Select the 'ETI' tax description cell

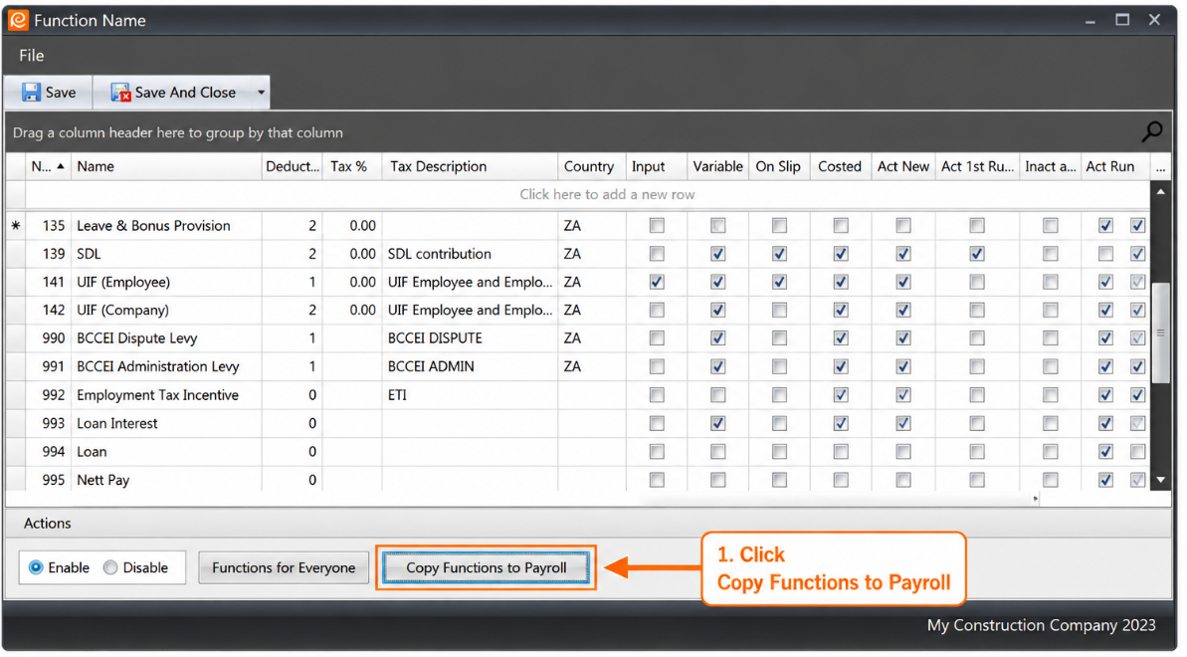pyautogui.click(x=469, y=394)
